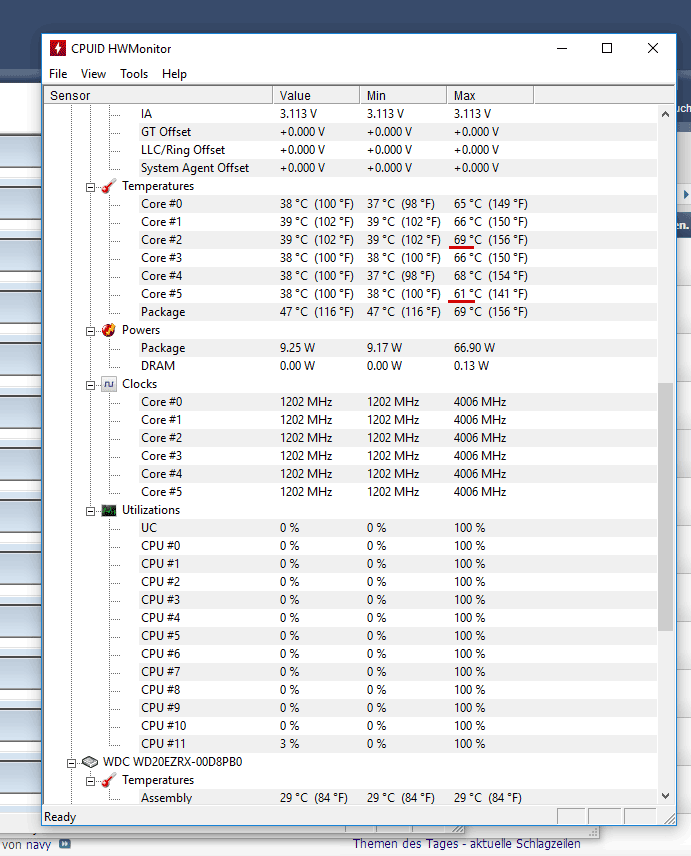Screen dimensions: 691x856
Task: Click the Clocks waveform icon
Action: click(x=109, y=384)
